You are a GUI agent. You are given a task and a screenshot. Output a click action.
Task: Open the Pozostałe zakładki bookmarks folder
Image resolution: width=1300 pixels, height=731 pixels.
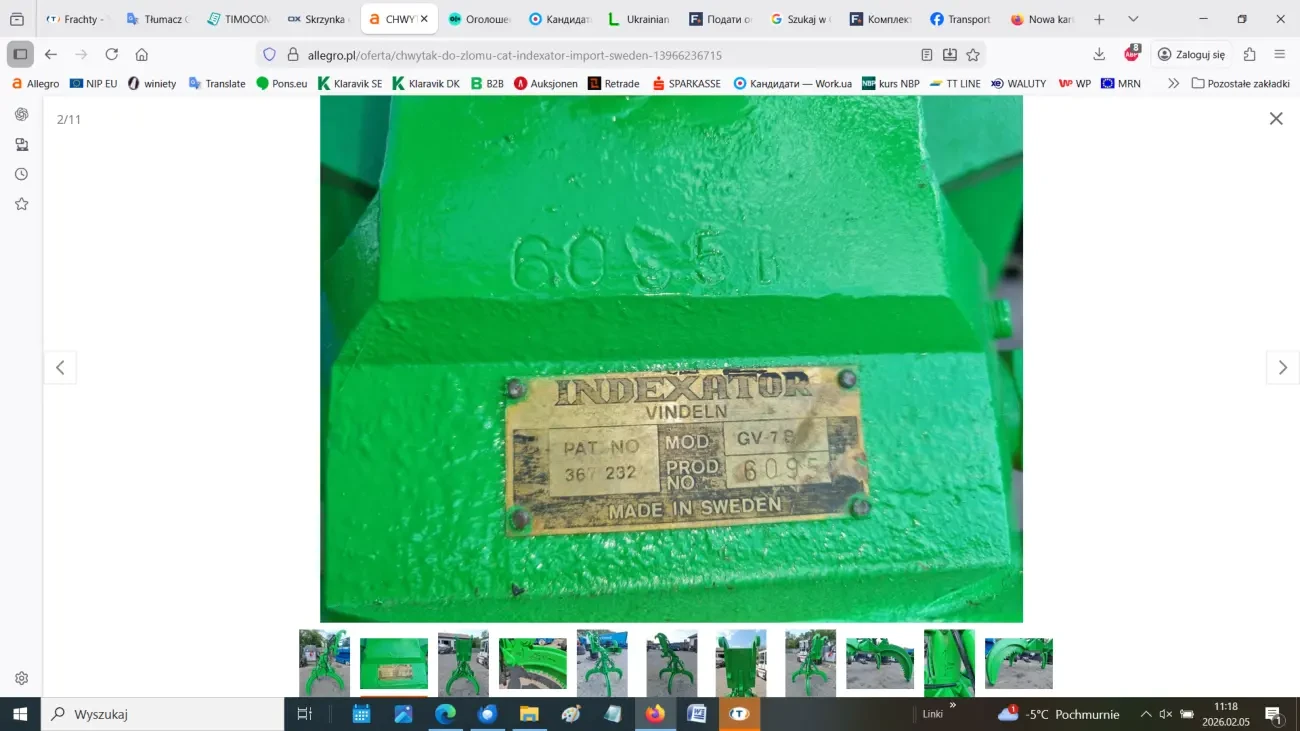pos(1240,84)
